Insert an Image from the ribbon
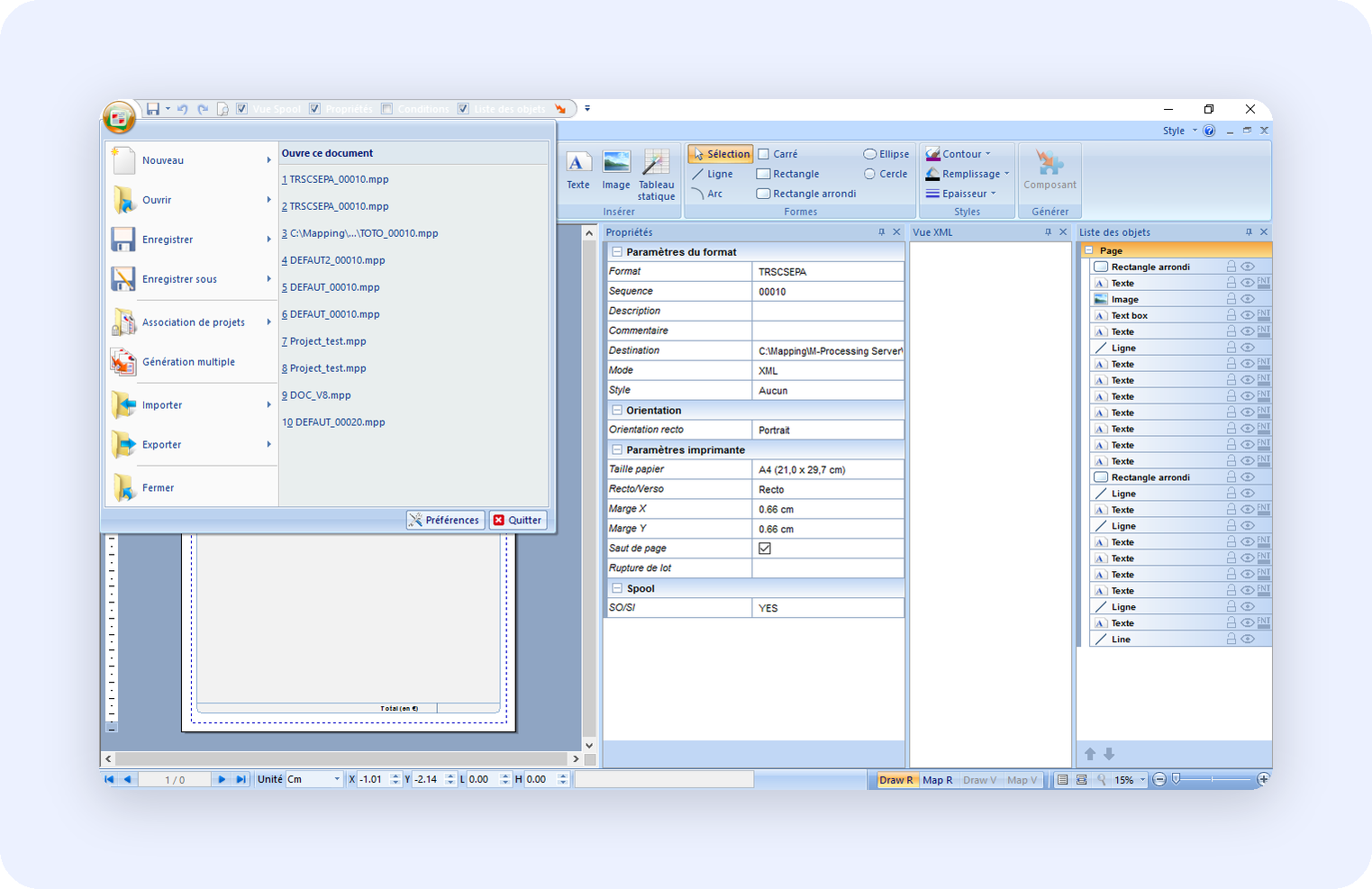The width and height of the screenshot is (1372, 889). pyautogui.click(x=616, y=171)
